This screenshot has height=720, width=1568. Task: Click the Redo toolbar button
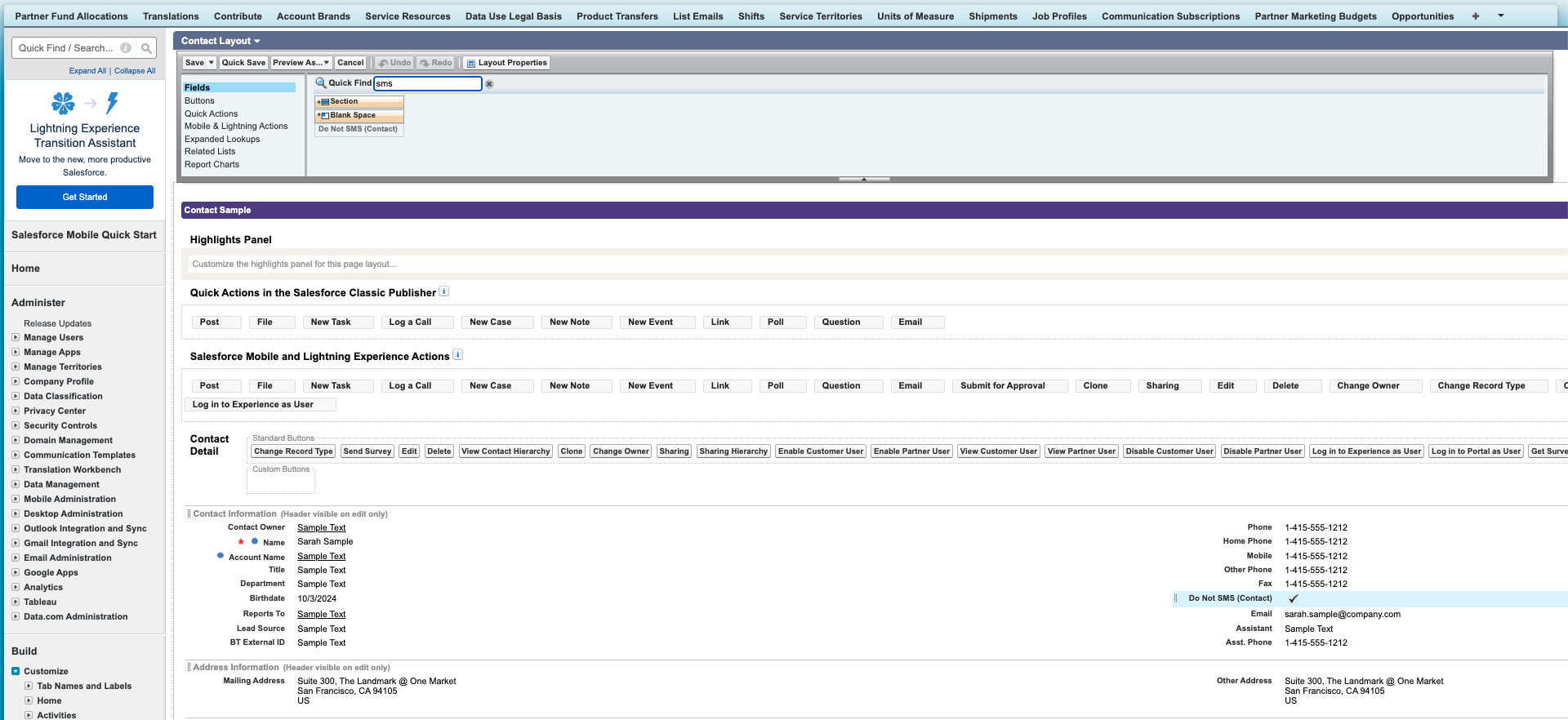(x=436, y=63)
